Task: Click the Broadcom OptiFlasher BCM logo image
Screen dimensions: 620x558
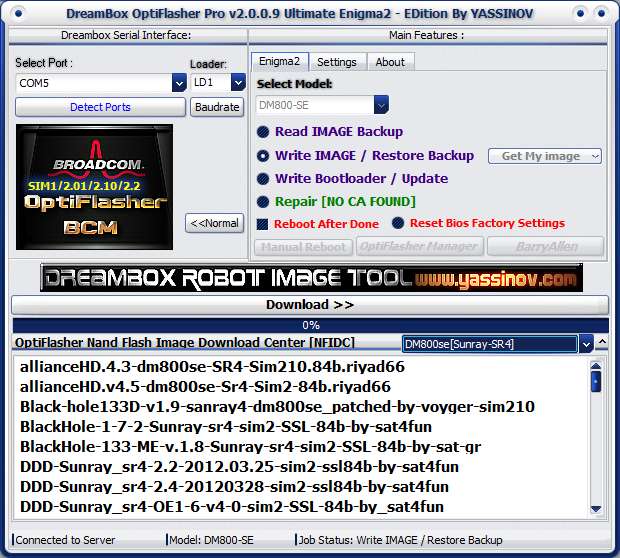Action: pos(94,187)
